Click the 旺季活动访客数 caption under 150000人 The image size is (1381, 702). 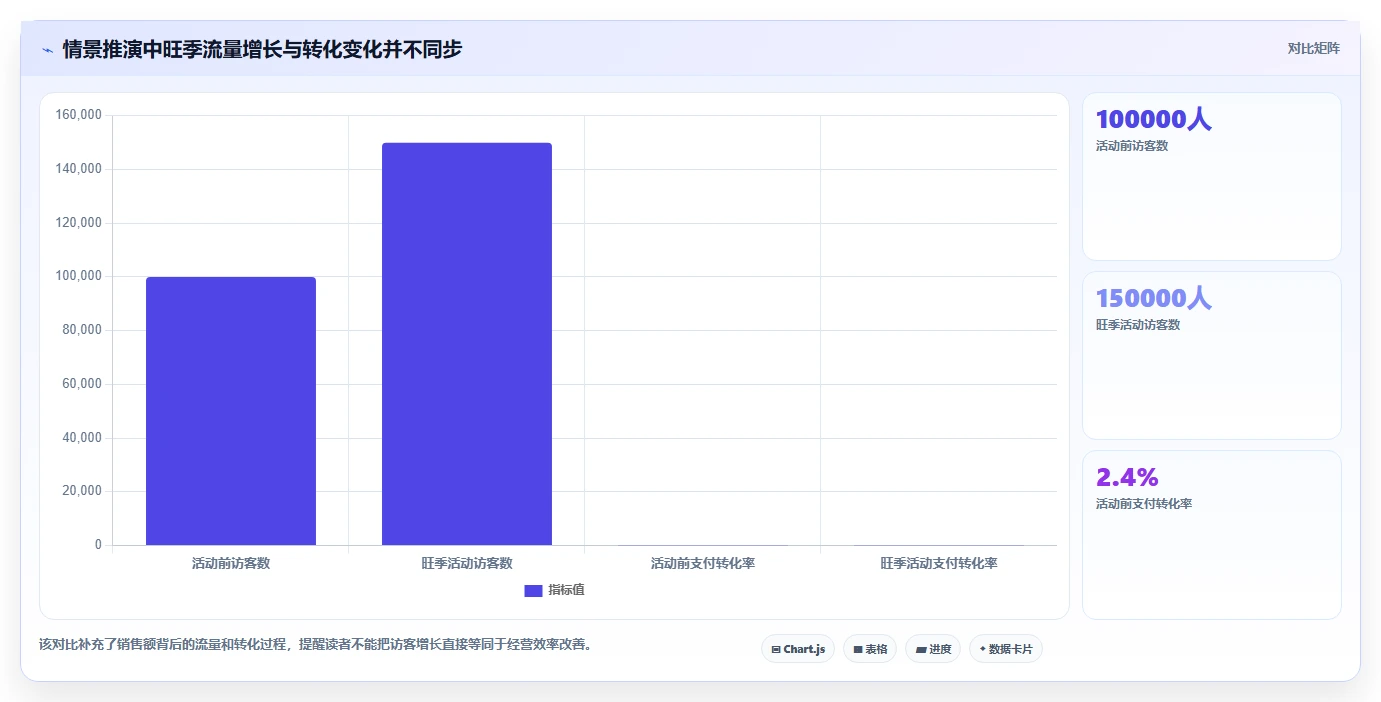coord(1138,325)
